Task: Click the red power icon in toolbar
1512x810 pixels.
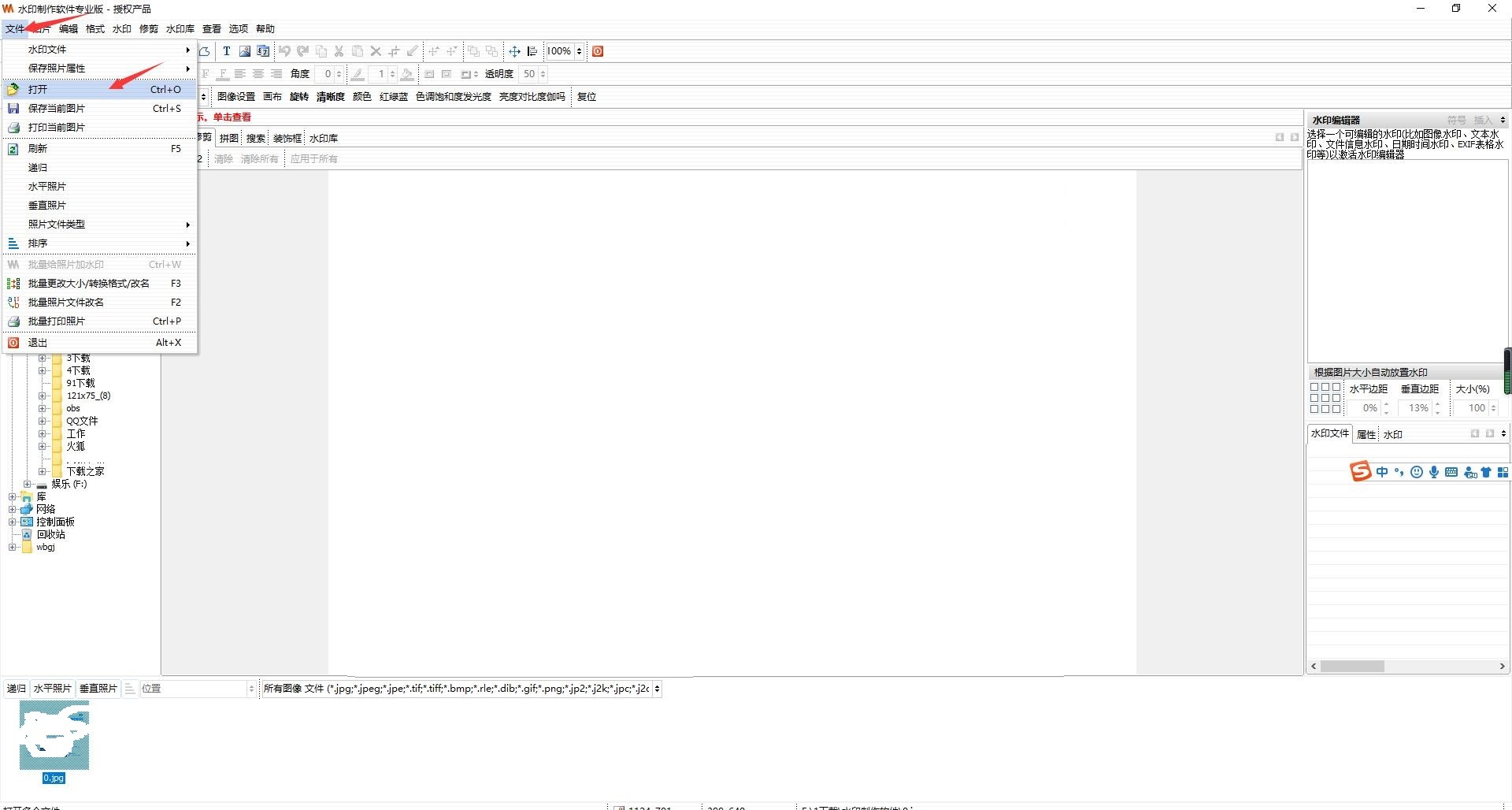Action: tap(598, 51)
